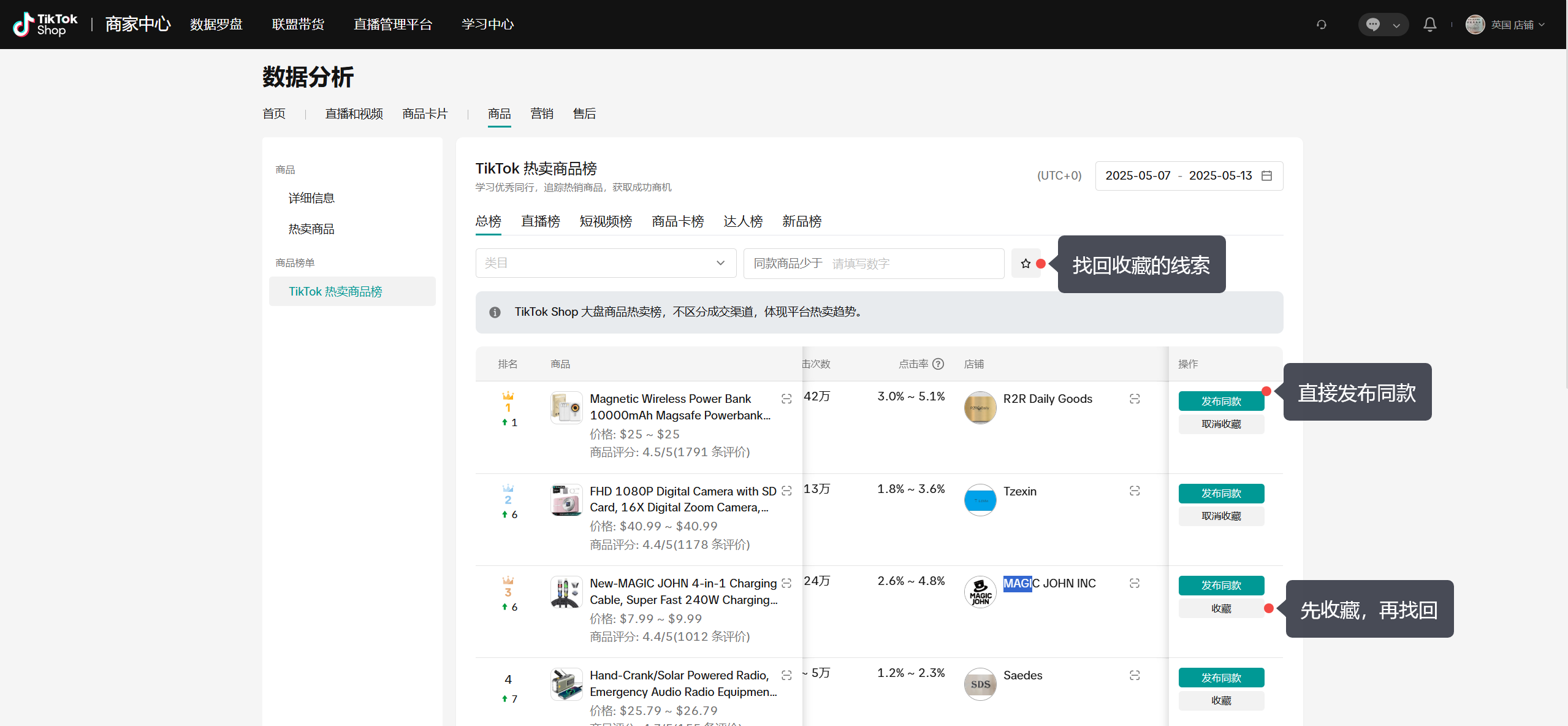Image resolution: width=1568 pixels, height=726 pixels.
Task: Click the headset support icon in header
Action: coord(1322,25)
